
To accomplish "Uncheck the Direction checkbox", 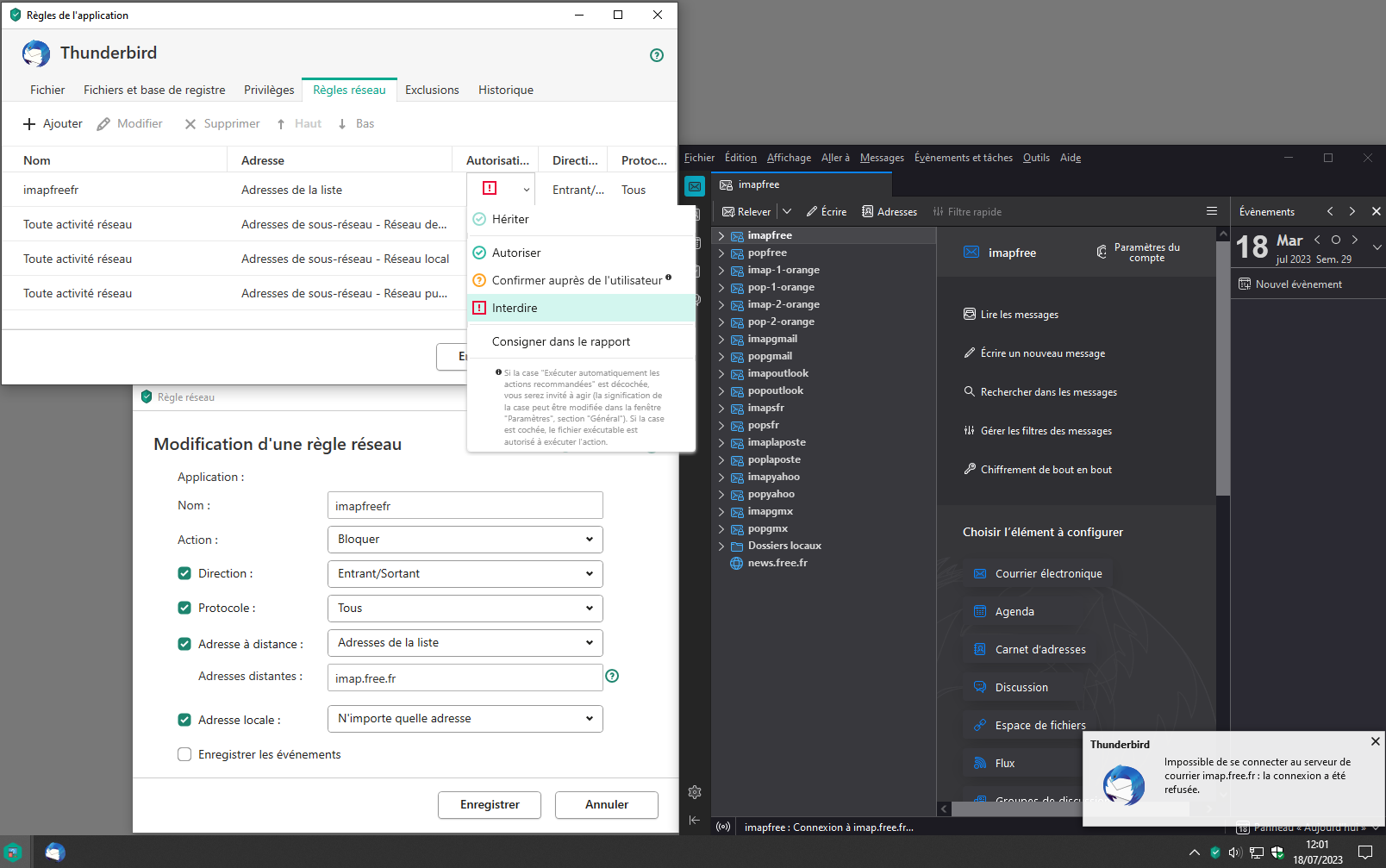I will coord(184,573).
